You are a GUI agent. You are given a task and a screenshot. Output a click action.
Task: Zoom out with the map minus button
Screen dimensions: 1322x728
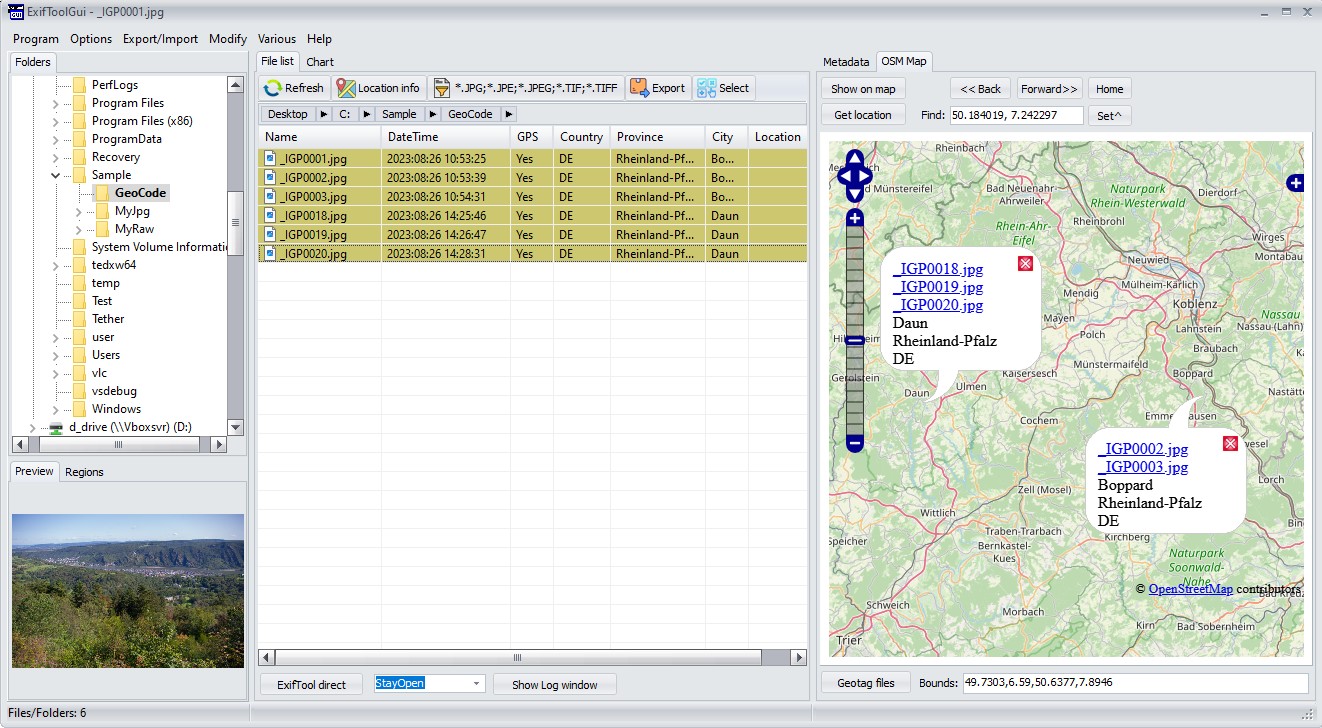point(854,442)
